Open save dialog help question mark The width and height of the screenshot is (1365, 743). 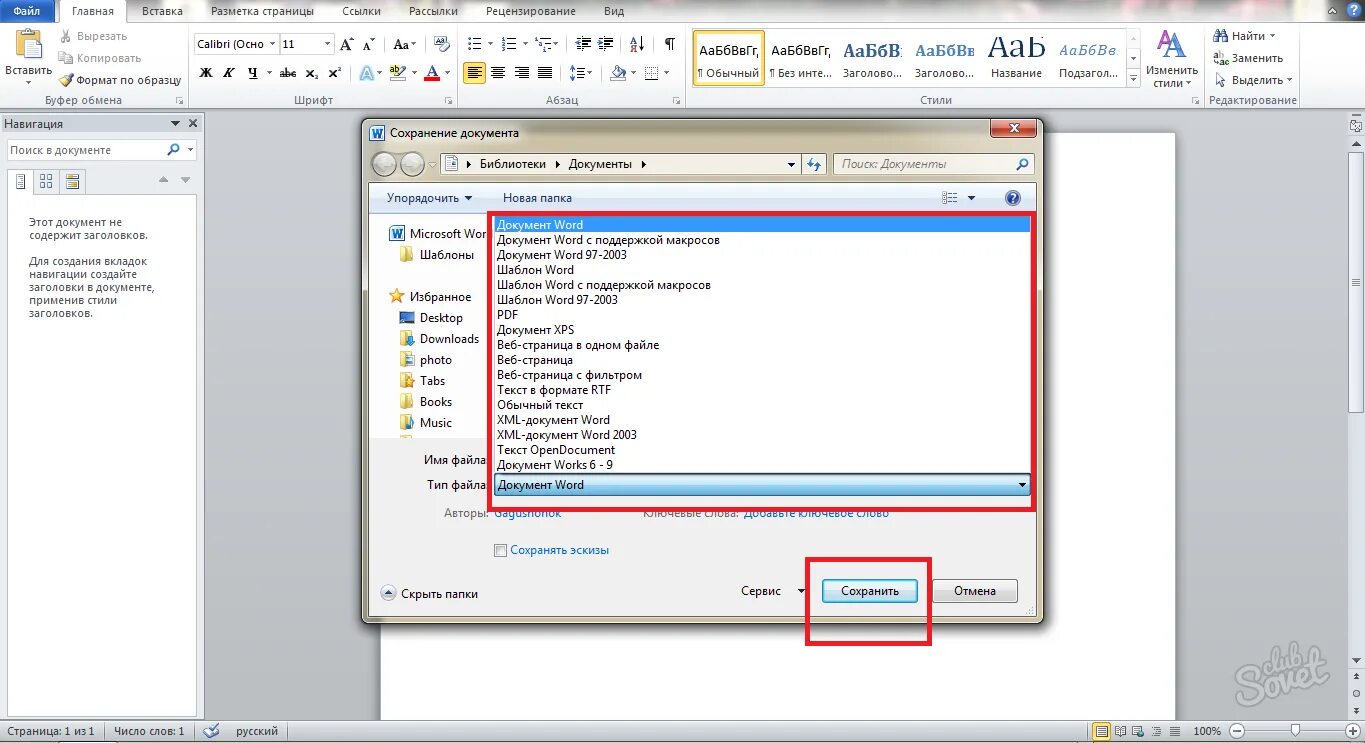coord(1013,198)
